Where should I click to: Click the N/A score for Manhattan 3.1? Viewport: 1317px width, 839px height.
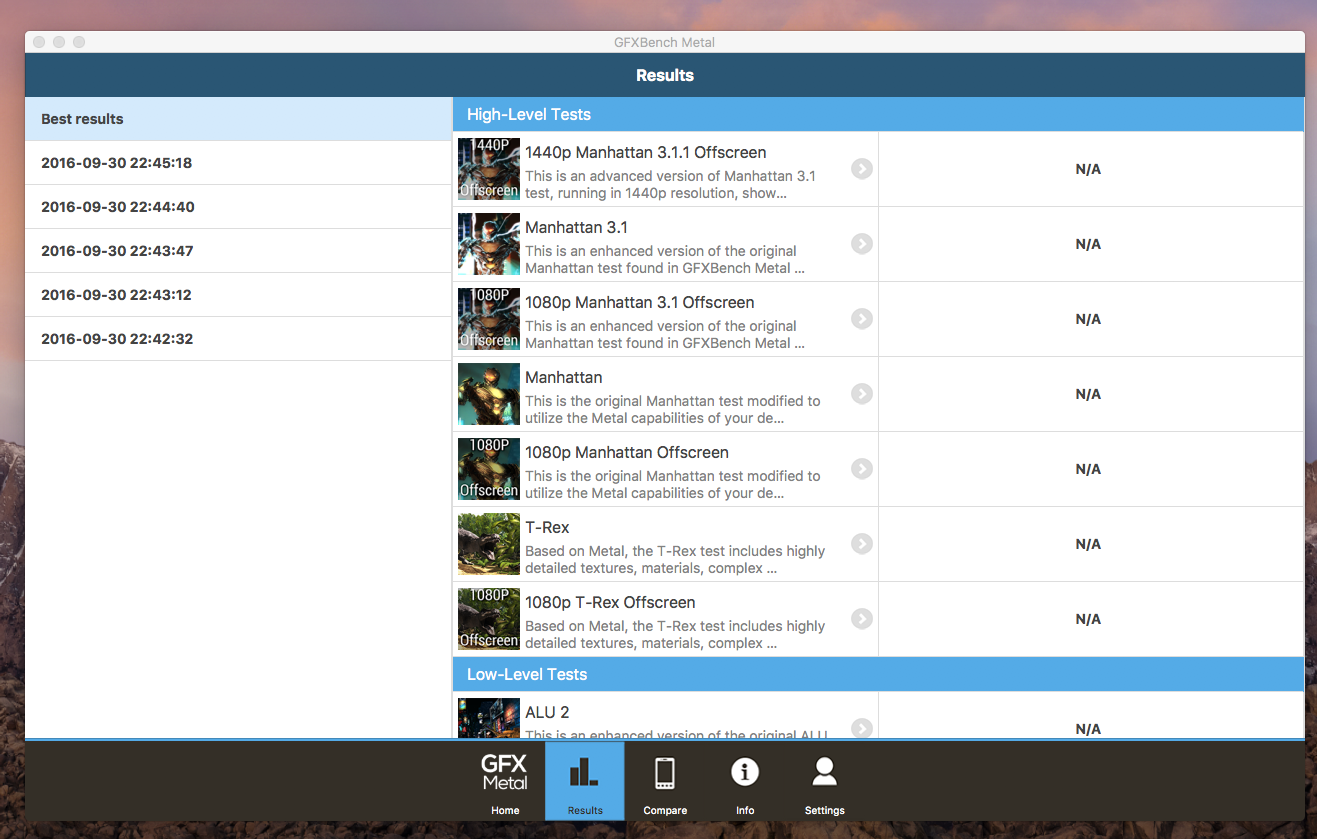pos(1088,244)
